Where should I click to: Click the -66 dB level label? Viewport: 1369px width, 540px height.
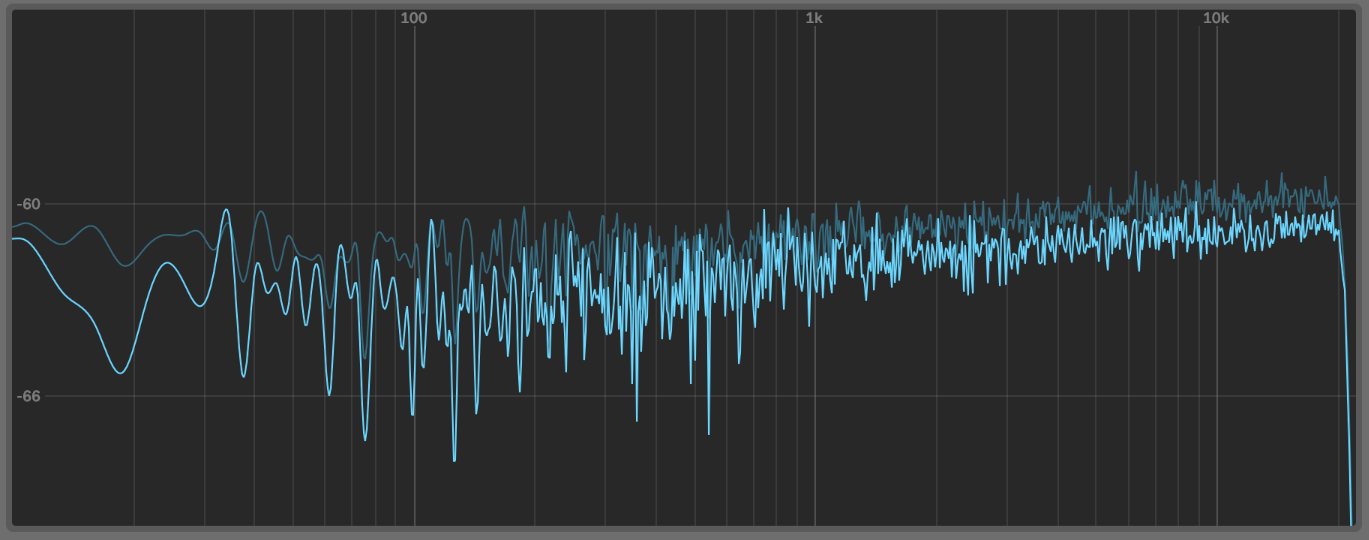(x=28, y=396)
